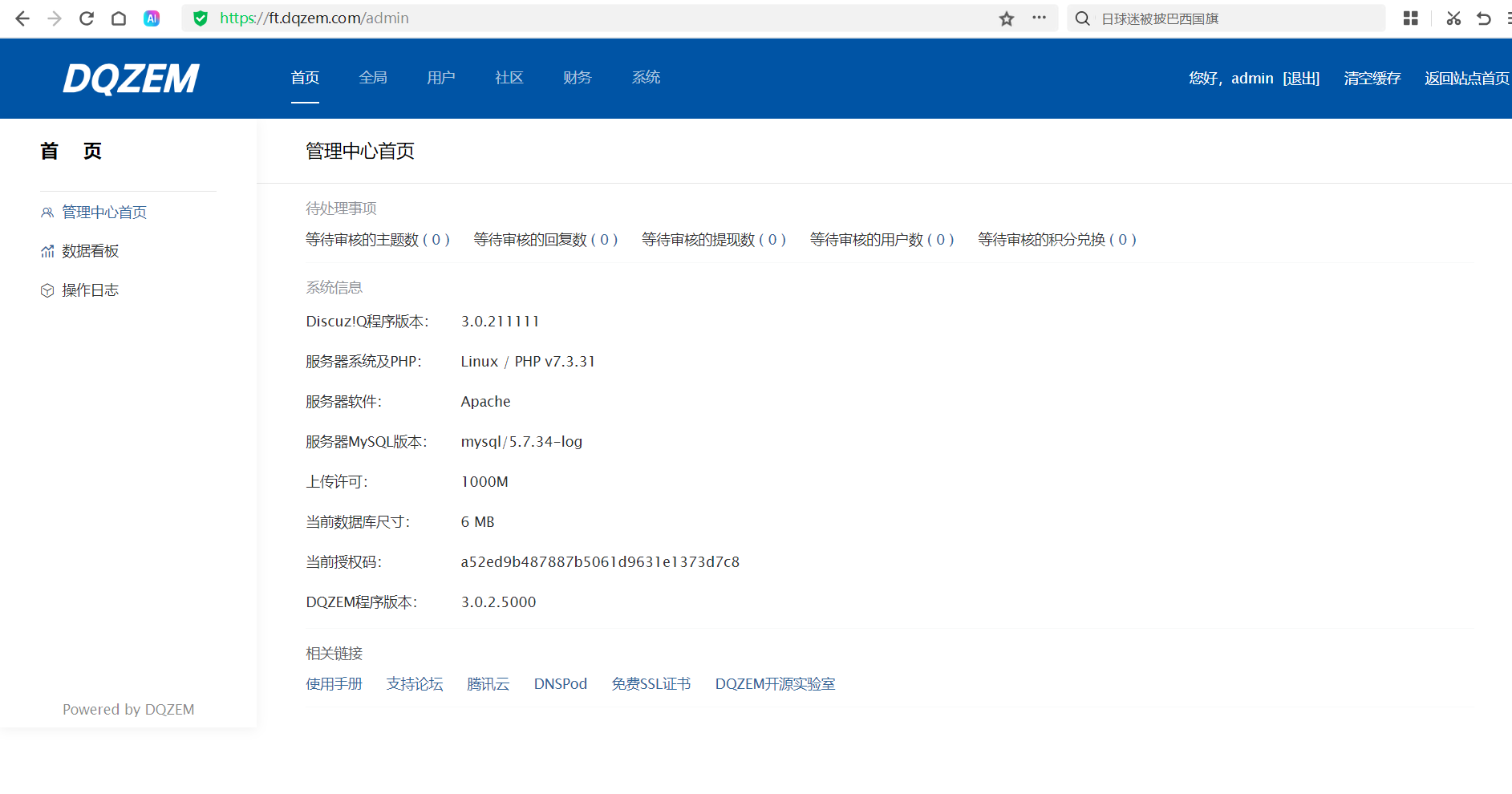1512x794 pixels.
Task: Click the green security shield icon
Action: click(201, 18)
